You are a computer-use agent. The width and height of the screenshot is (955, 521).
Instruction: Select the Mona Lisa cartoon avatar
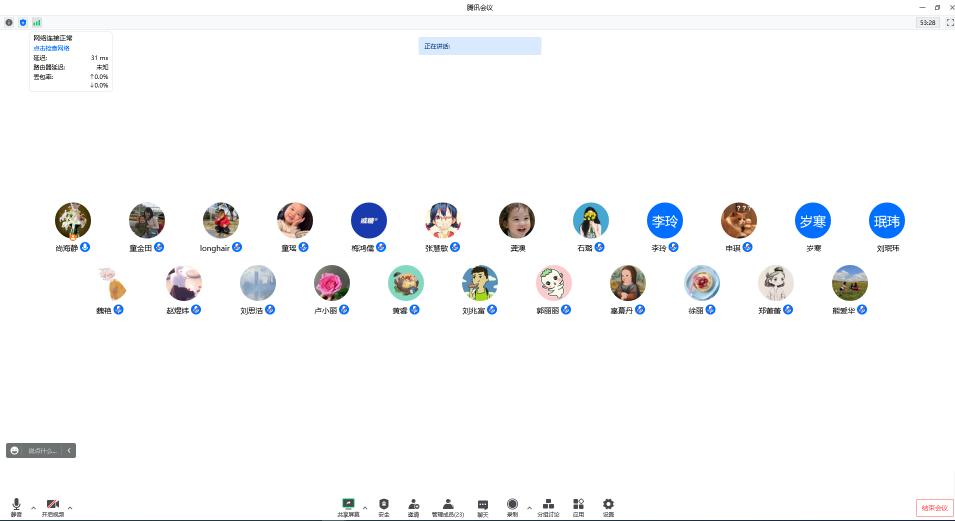[628, 283]
